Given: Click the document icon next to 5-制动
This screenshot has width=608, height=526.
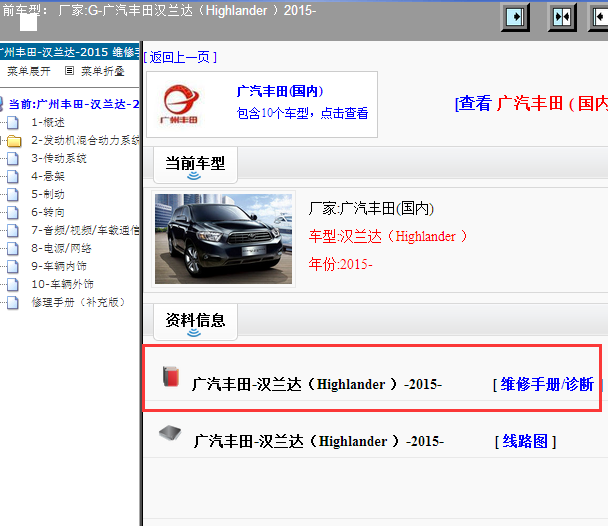Looking at the screenshot, I should click(x=13, y=195).
